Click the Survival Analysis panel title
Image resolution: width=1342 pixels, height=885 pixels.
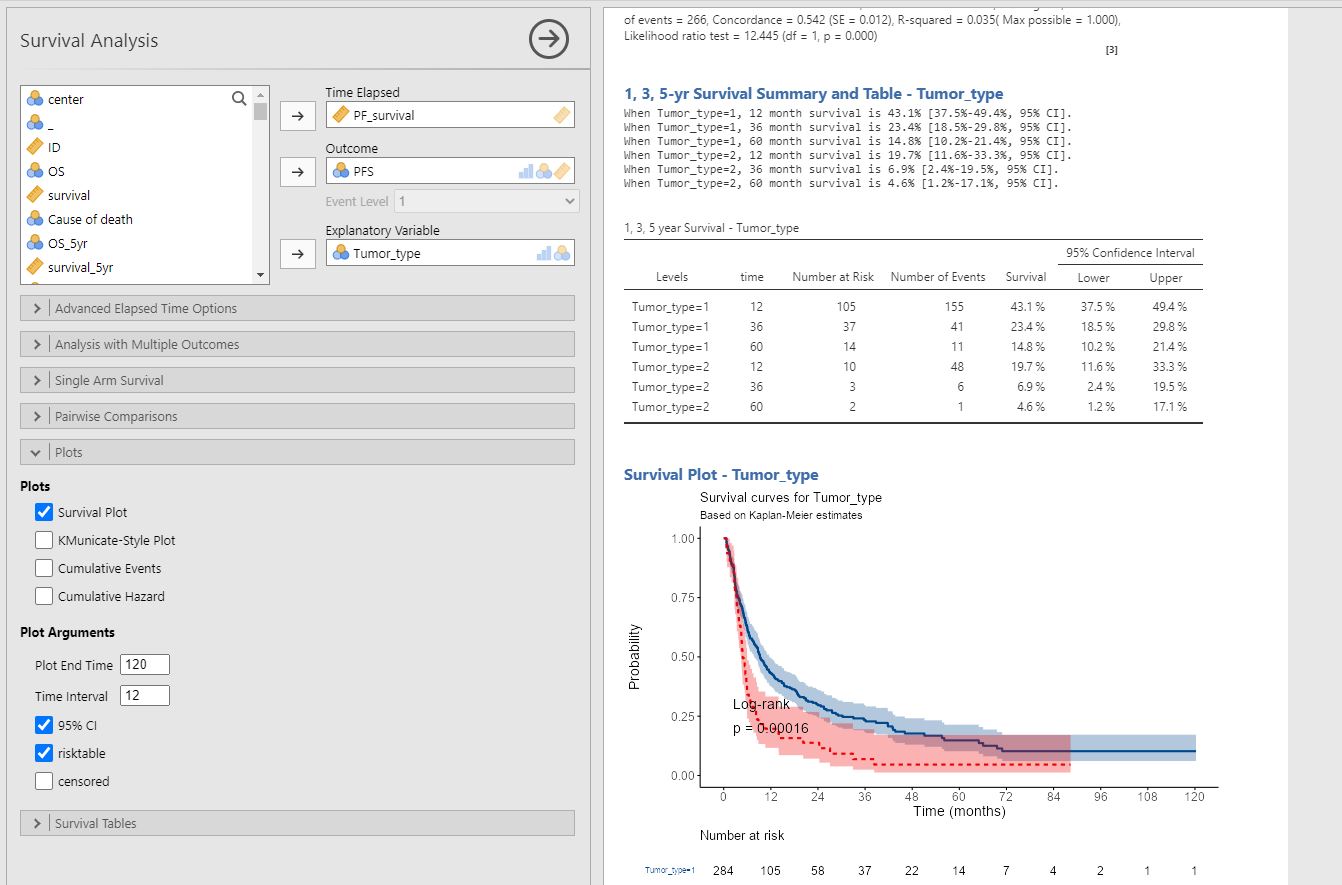[89, 41]
